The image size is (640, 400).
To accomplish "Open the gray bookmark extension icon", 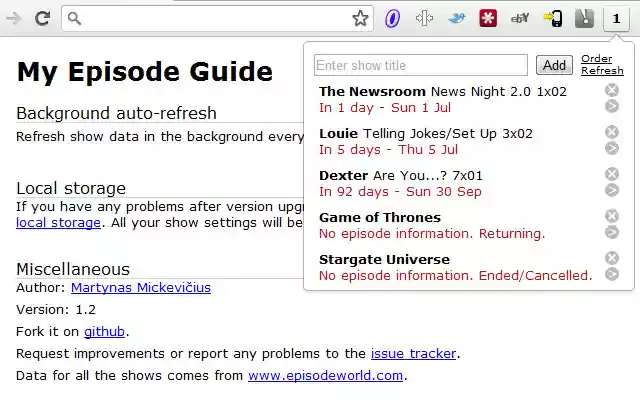I will [x=584, y=18].
